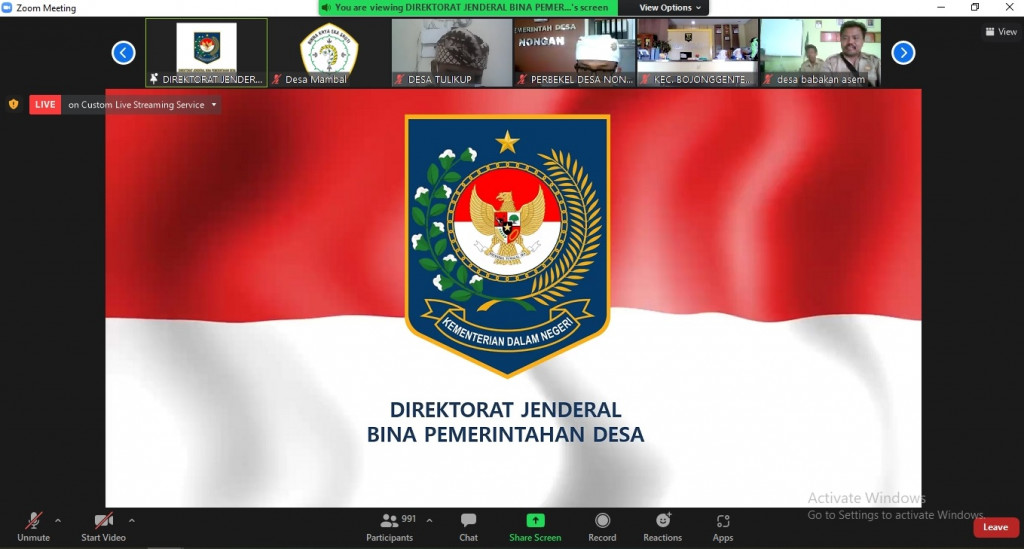Start recording with Record button
The width and height of the screenshot is (1024, 549).
602,527
